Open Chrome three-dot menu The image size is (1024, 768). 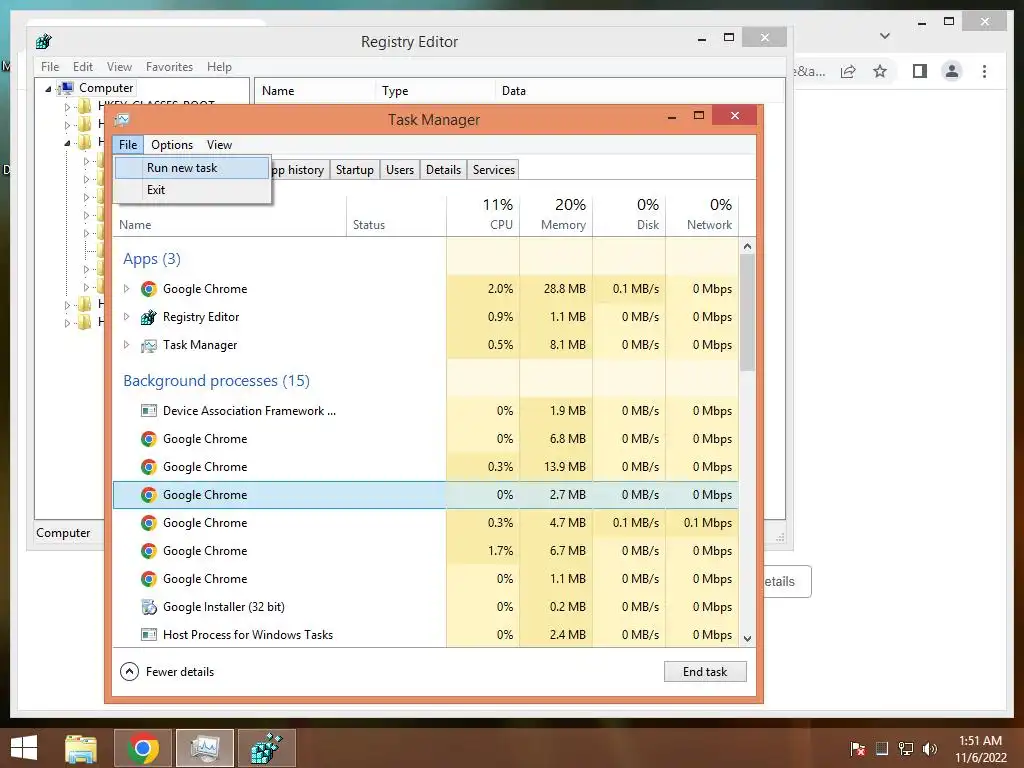[x=984, y=71]
